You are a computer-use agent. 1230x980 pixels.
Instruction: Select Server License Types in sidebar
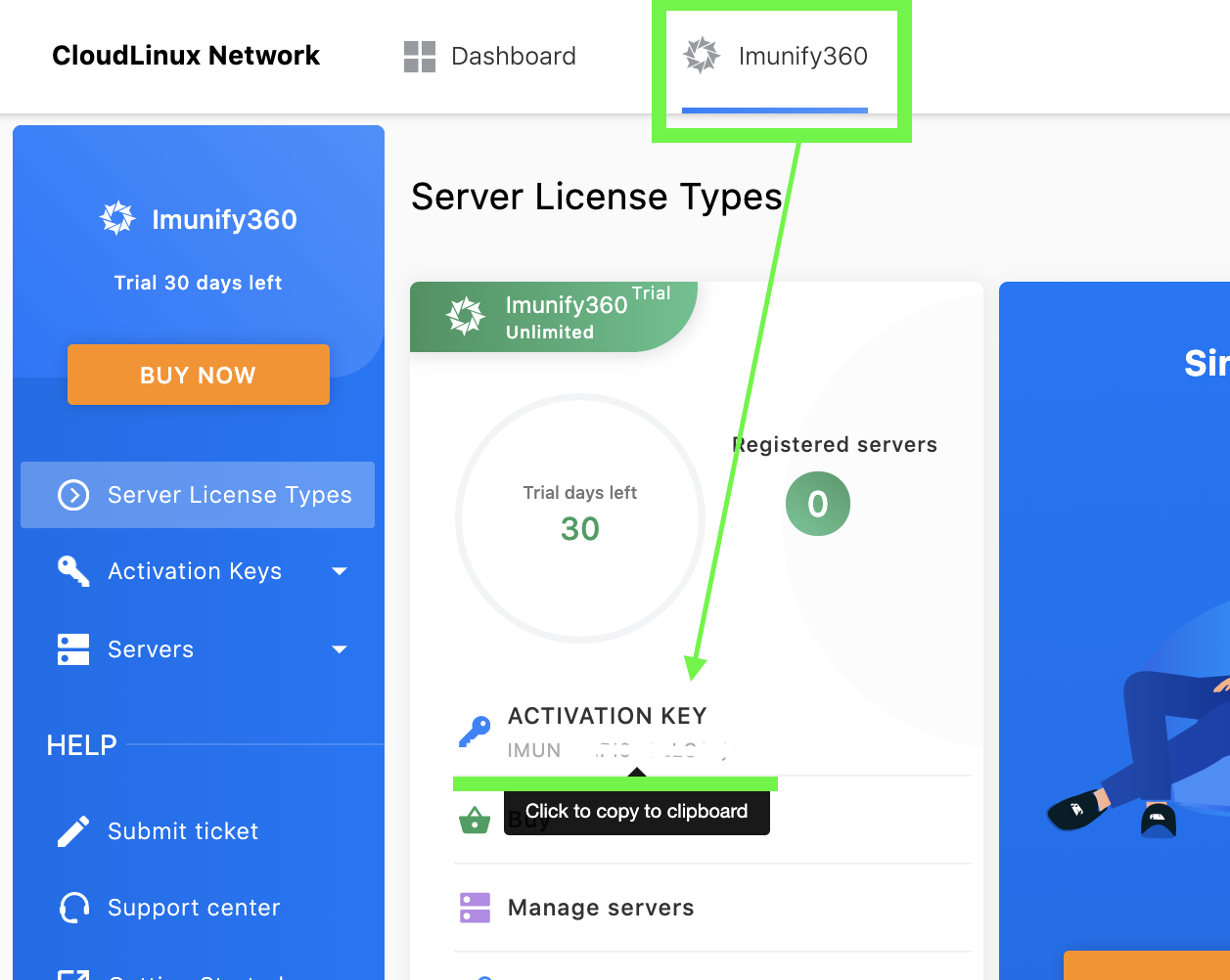(229, 495)
